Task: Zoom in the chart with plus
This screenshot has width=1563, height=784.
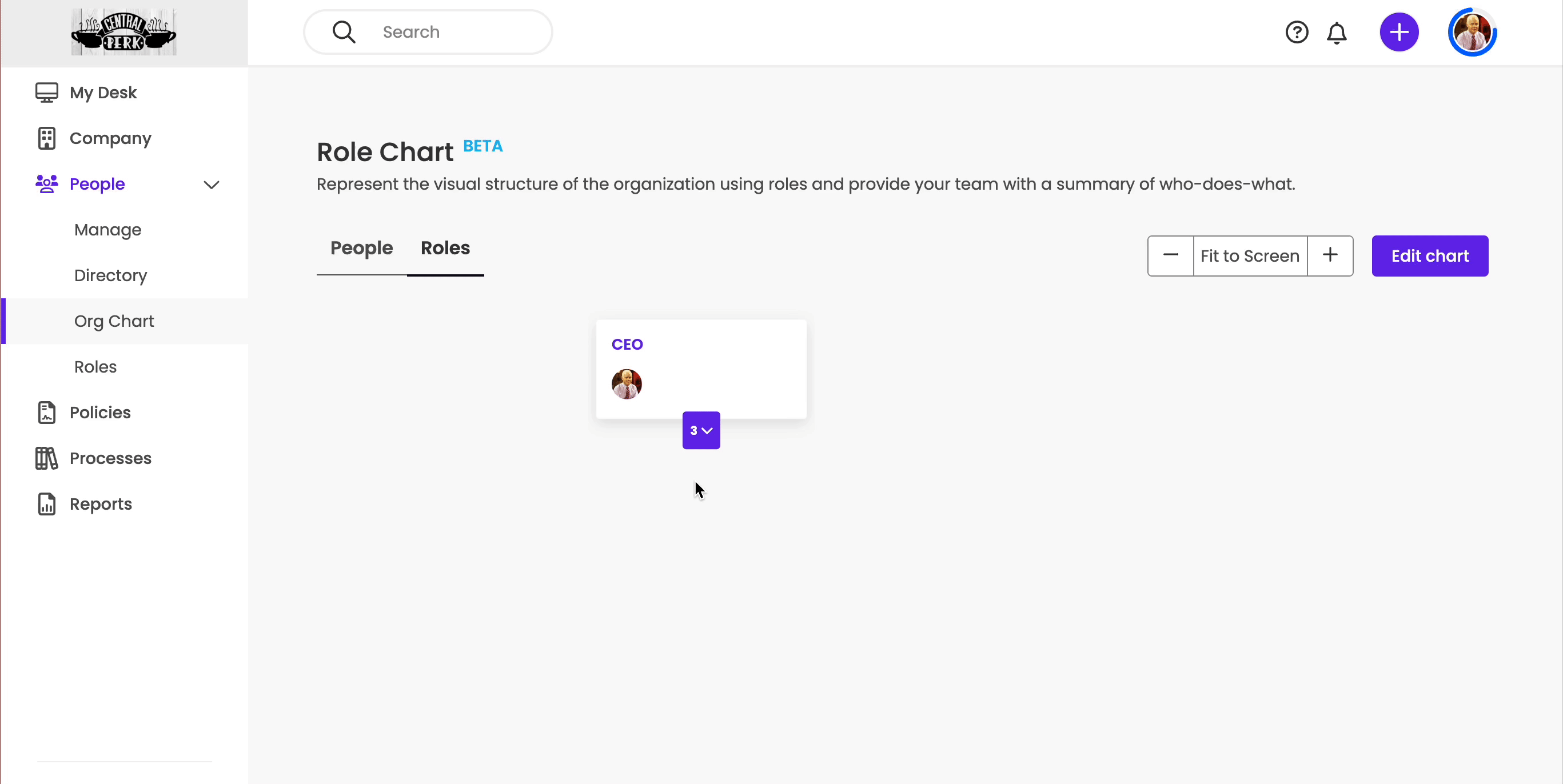Action: (x=1330, y=256)
